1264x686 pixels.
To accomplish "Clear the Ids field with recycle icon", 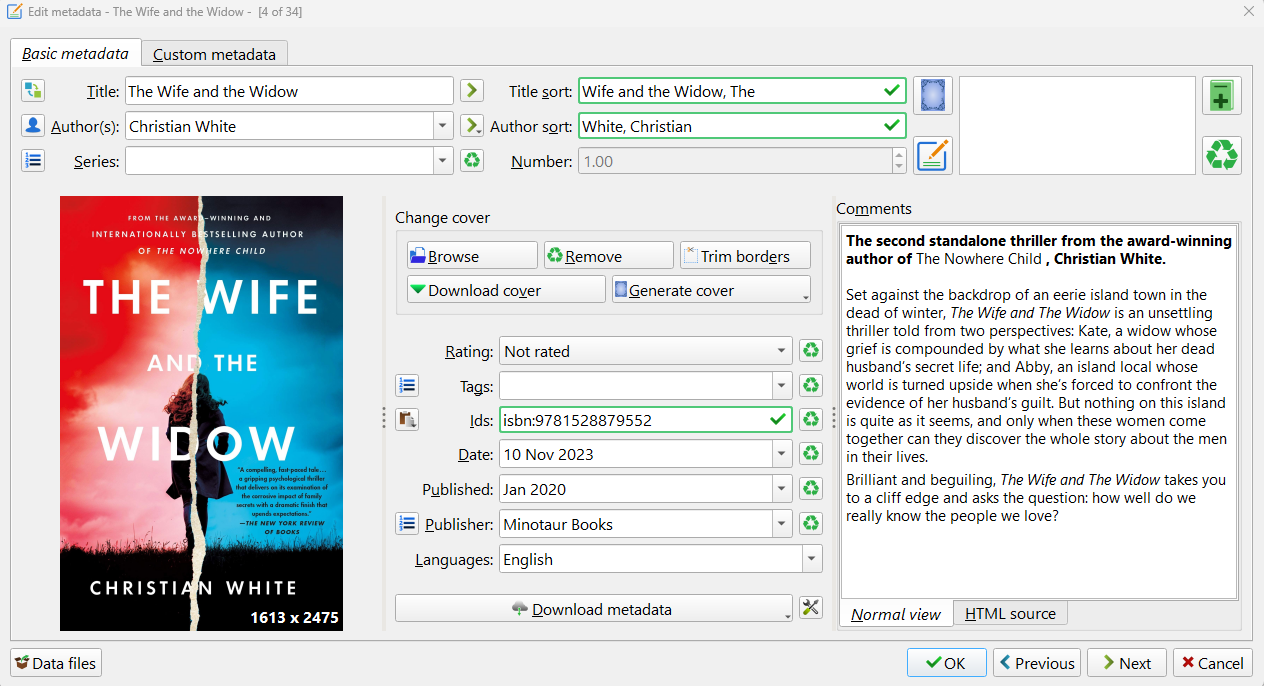I will click(x=811, y=420).
